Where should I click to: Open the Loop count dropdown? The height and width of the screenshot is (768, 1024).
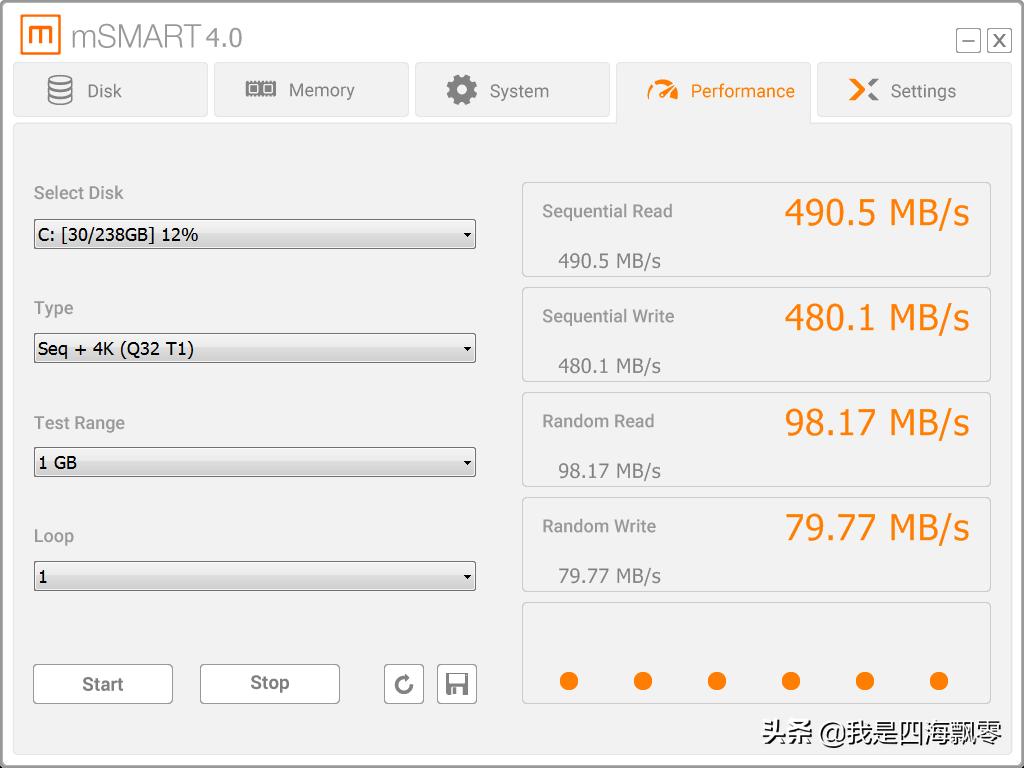(x=254, y=577)
